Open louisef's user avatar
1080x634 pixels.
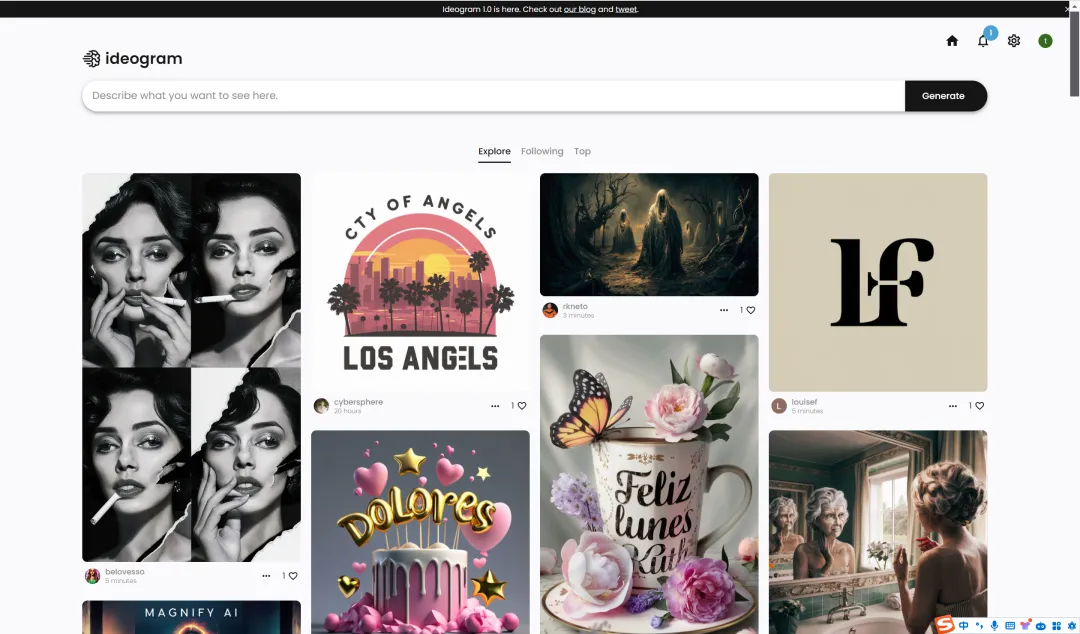point(779,406)
